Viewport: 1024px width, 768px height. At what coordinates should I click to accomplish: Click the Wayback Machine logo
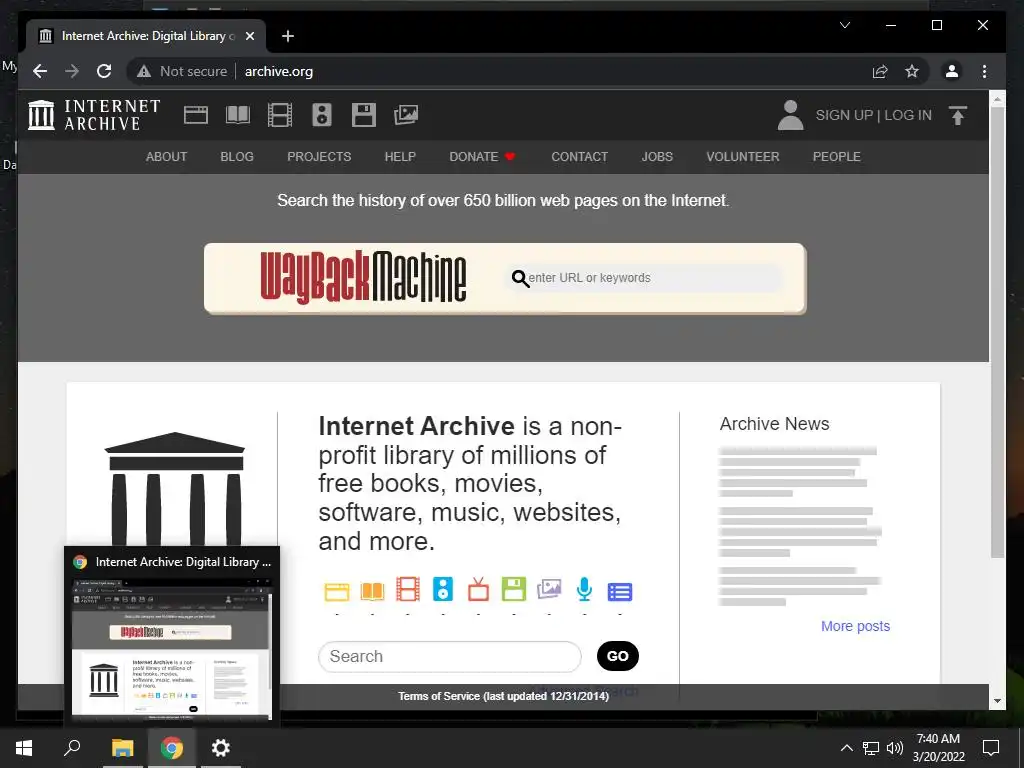coord(363,278)
